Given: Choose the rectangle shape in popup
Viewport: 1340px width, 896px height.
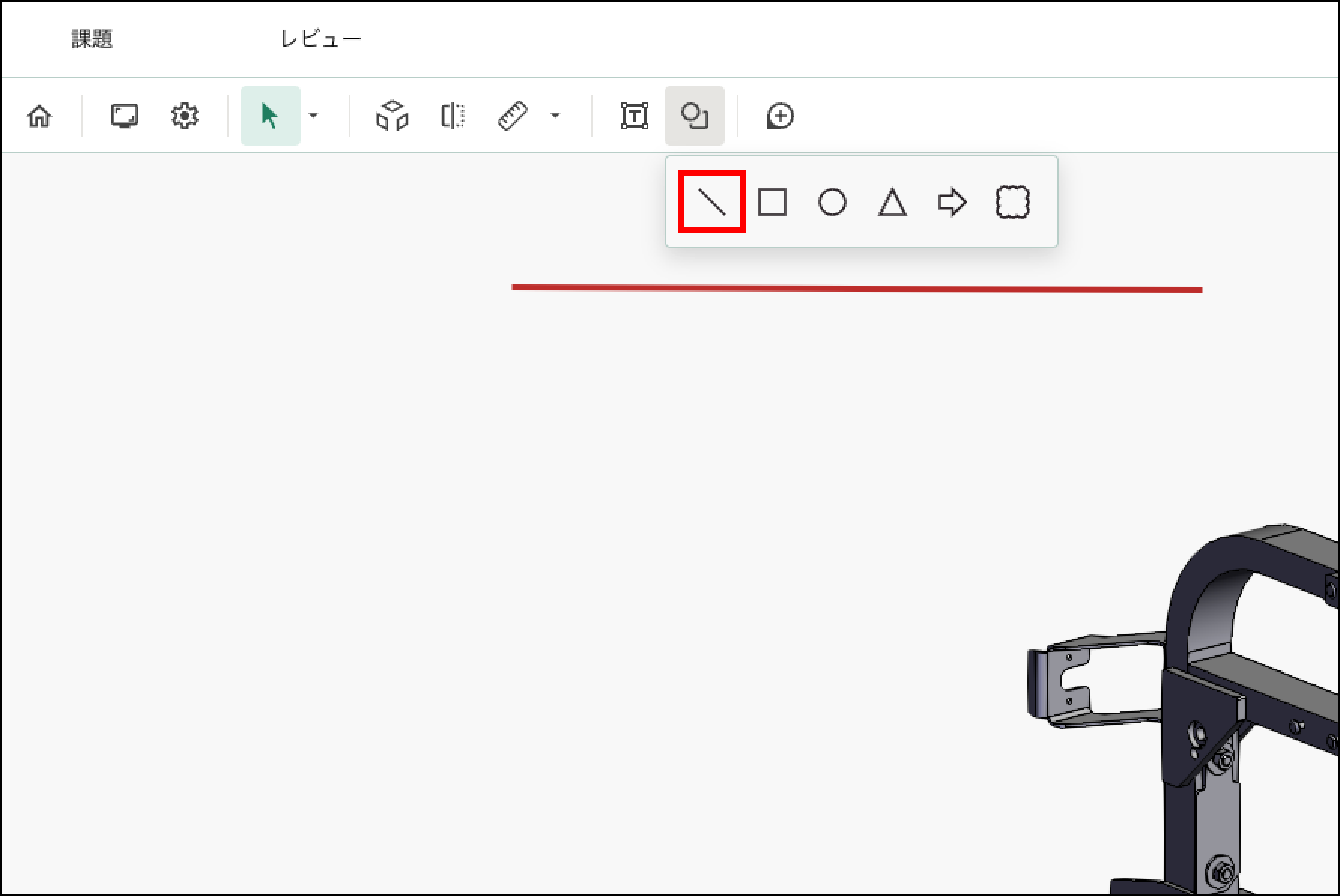Looking at the screenshot, I should pyautogui.click(x=772, y=202).
